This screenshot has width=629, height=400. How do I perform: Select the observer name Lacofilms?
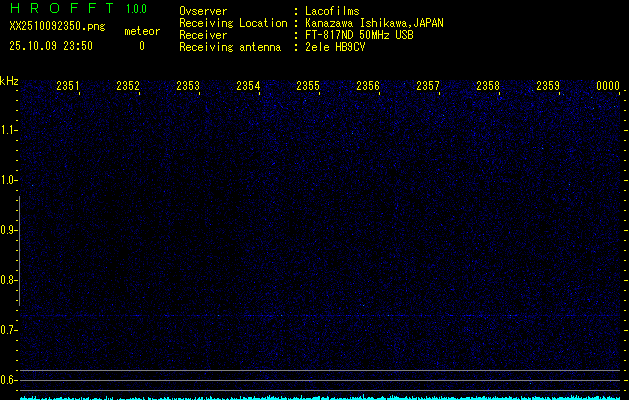[x=332, y=11]
